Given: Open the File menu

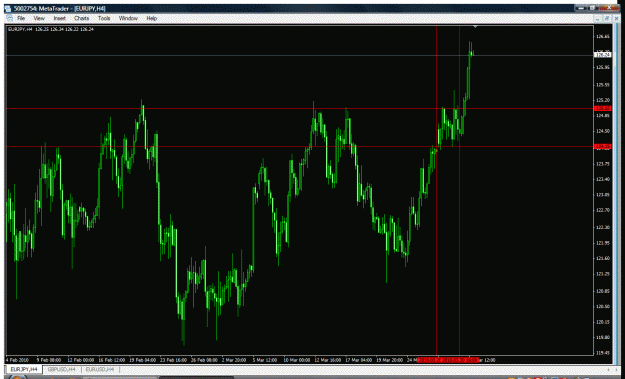Looking at the screenshot, I should click(x=21, y=18).
